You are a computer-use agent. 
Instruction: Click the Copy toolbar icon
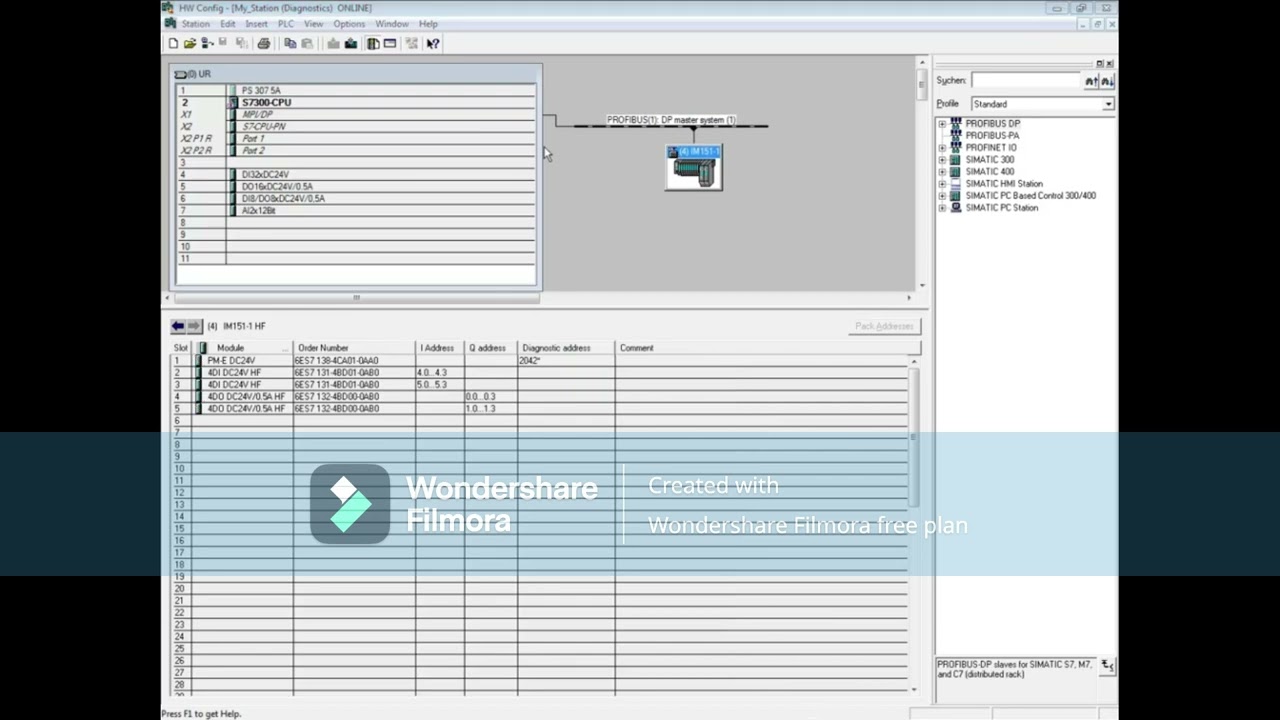tap(290, 43)
